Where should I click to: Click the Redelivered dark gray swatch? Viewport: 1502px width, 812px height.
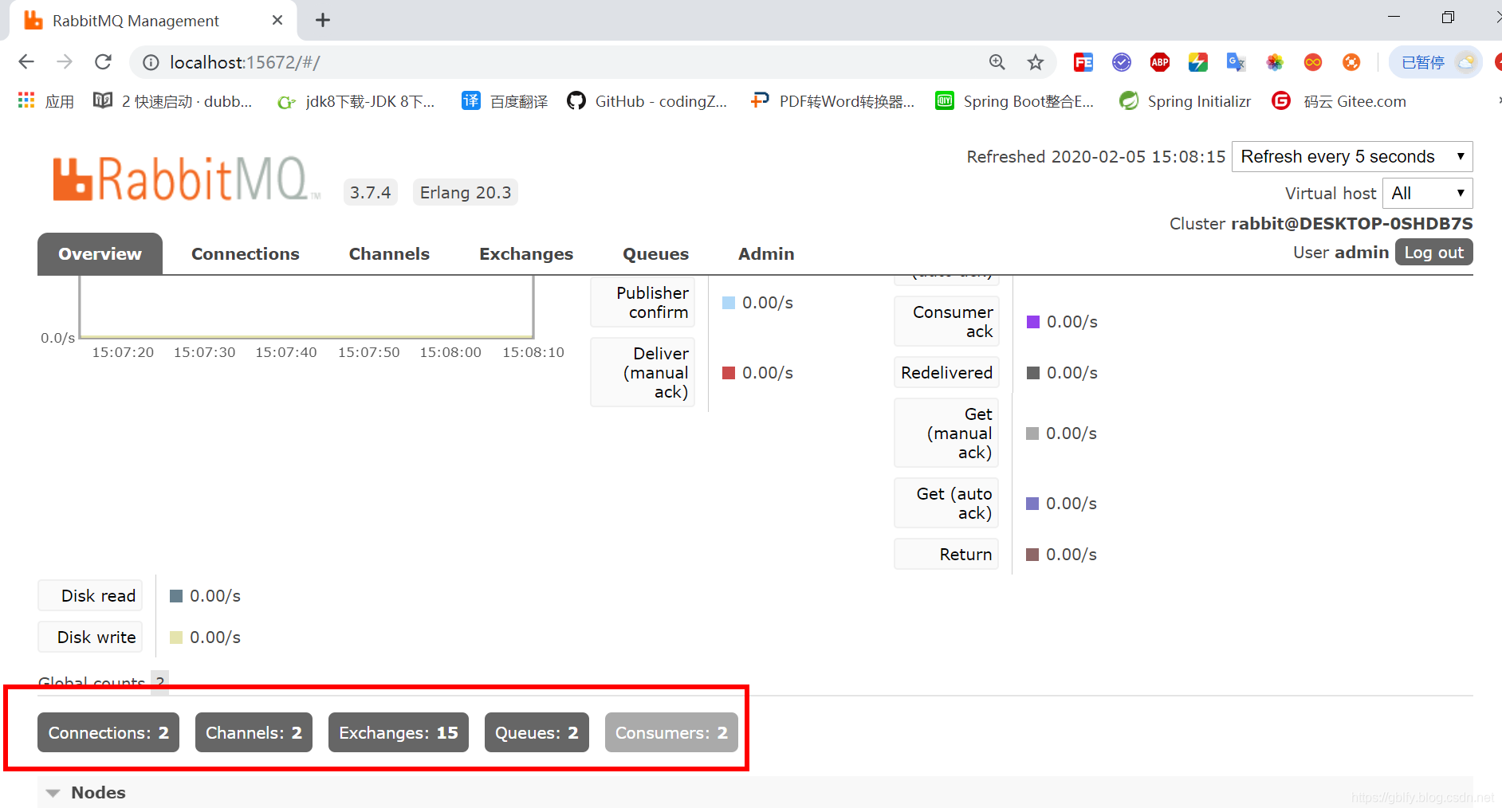[x=1033, y=373]
